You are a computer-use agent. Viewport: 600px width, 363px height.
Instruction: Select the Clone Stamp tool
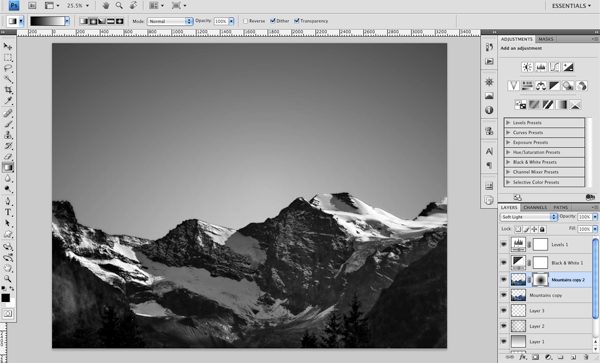(x=8, y=135)
